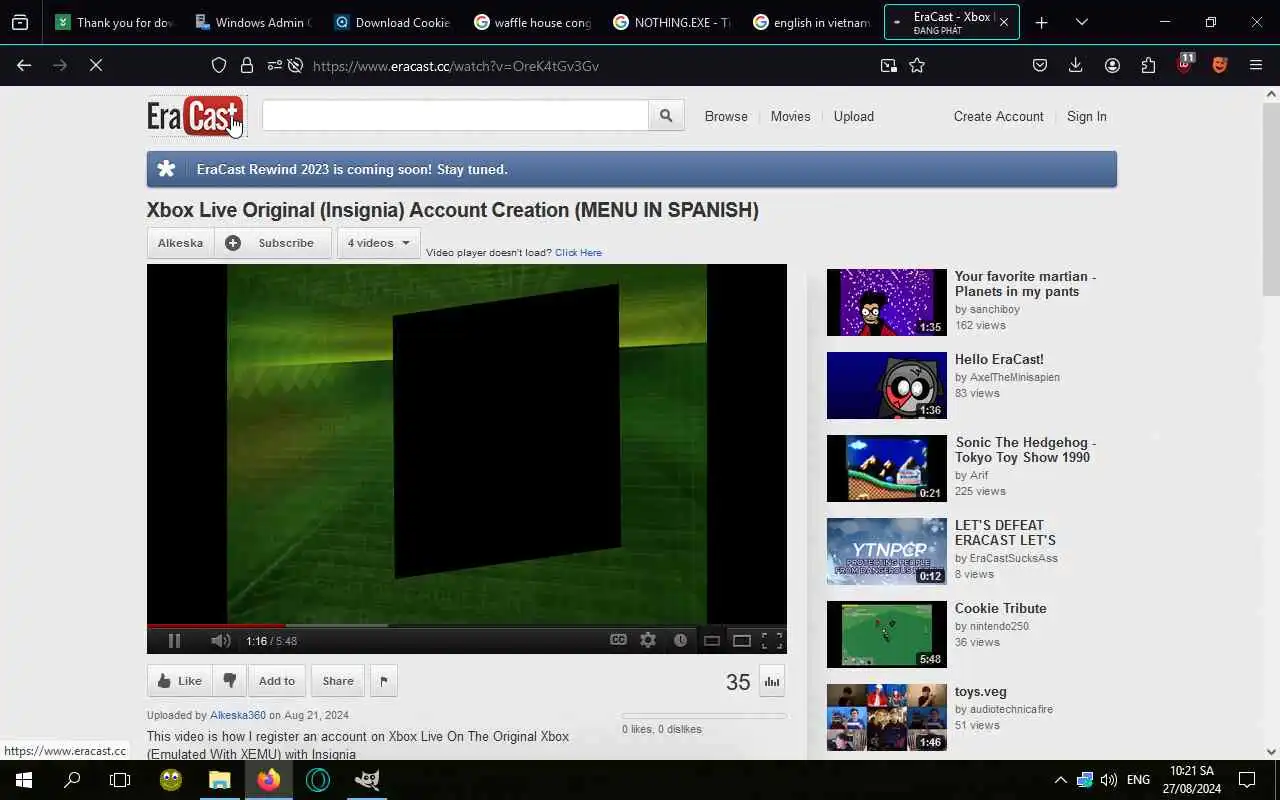
Task: Click the watch later clock icon
Action: tap(680, 640)
